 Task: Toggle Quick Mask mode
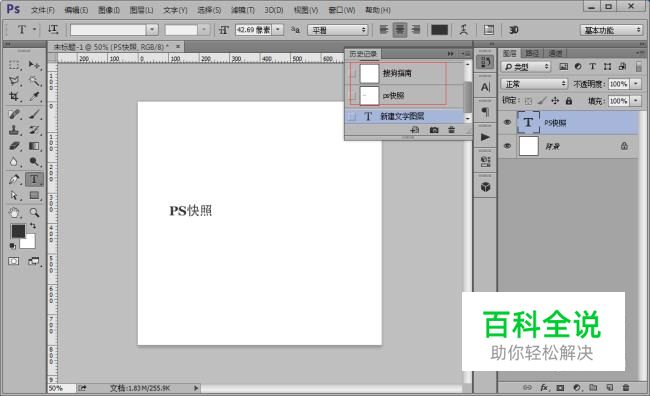point(14,261)
